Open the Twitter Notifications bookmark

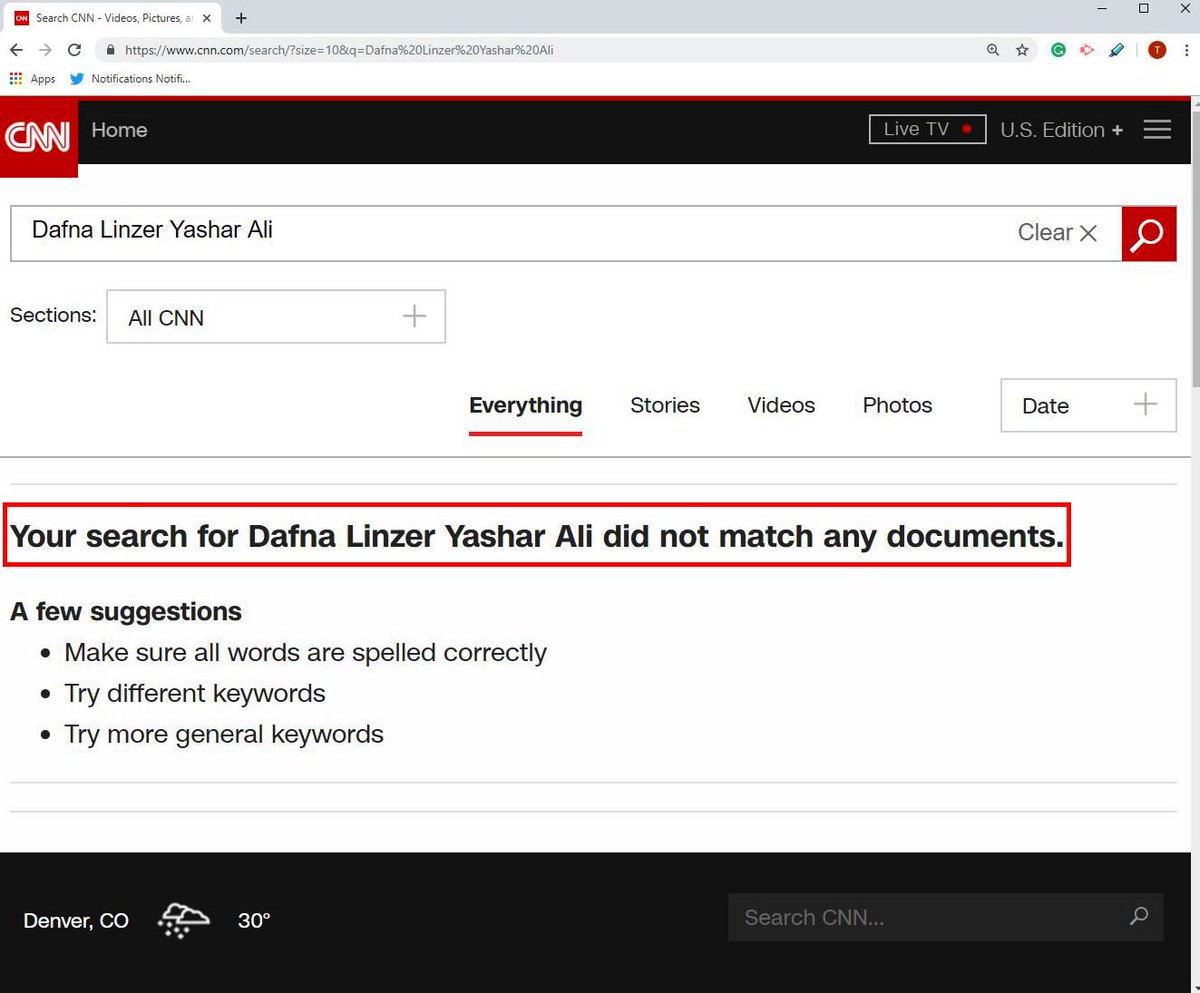[x=130, y=79]
